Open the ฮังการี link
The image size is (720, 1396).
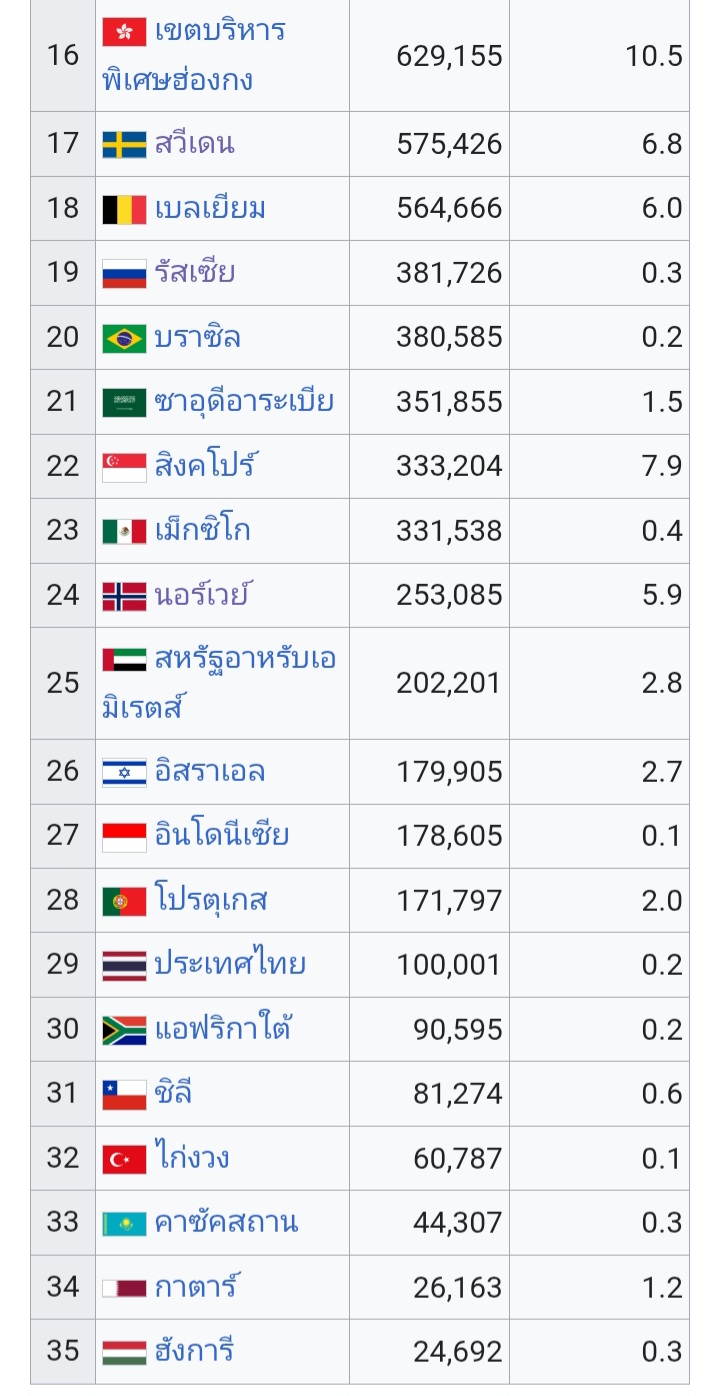coord(194,1351)
